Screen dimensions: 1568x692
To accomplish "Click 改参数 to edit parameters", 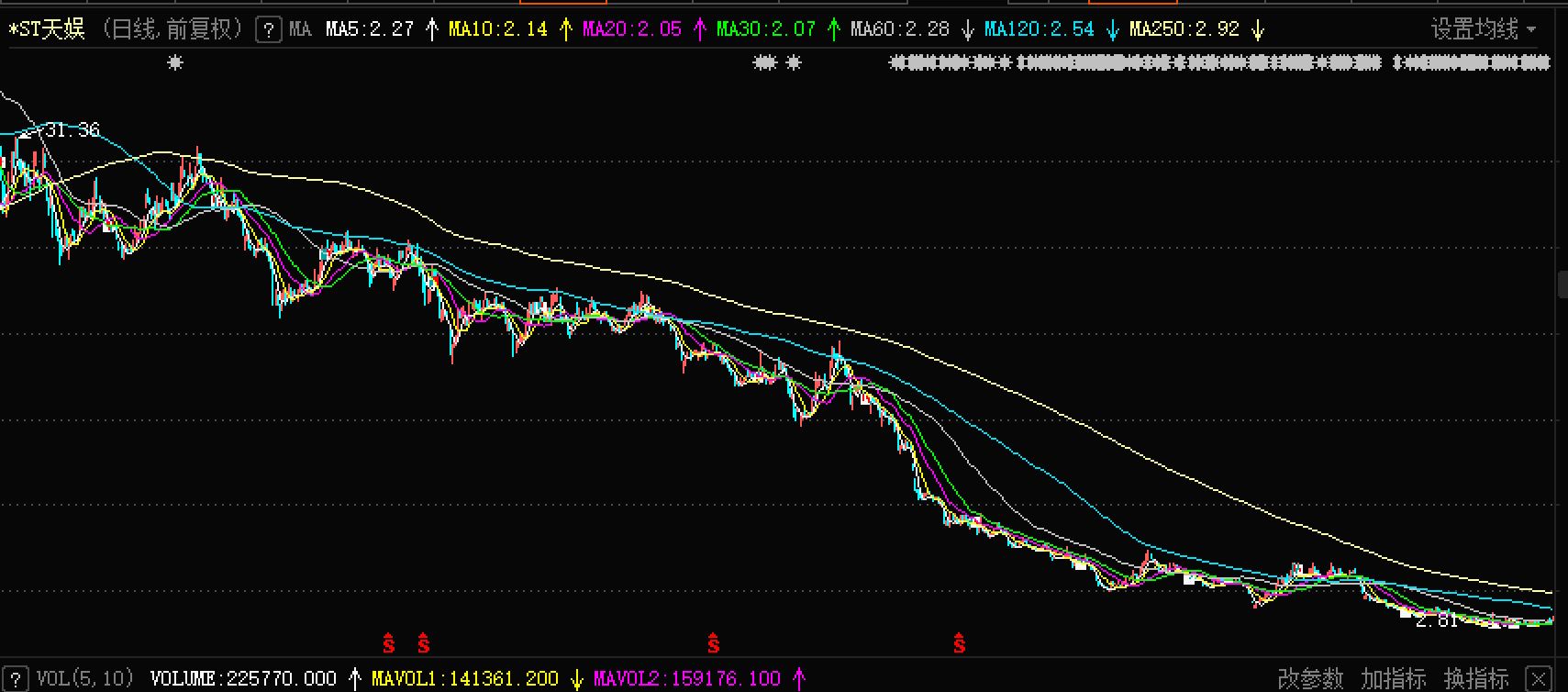I will [x=1310, y=678].
